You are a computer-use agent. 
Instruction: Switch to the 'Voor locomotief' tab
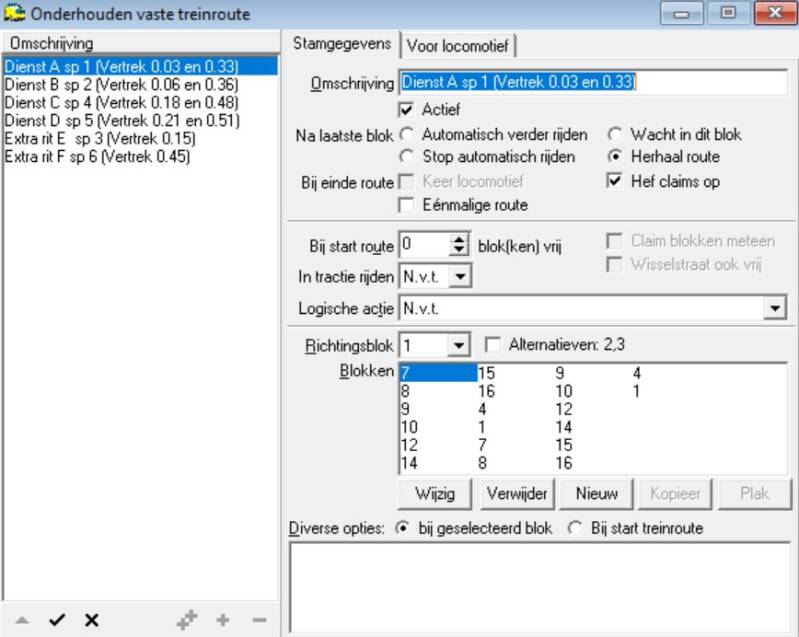pos(458,46)
